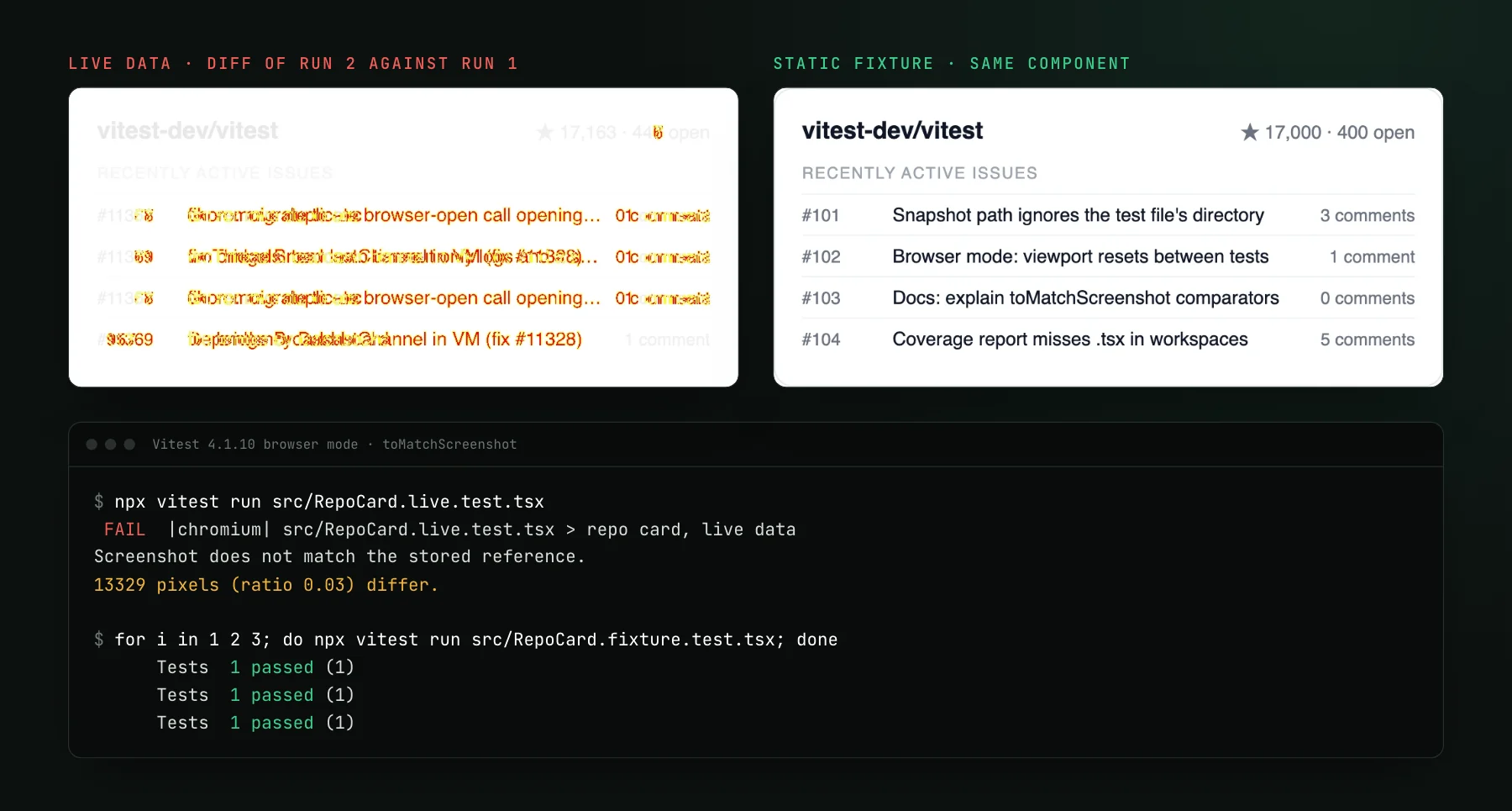Screen dimensions: 1512x811
Task: Click the middle gray terminal window dot
Action: 110,444
